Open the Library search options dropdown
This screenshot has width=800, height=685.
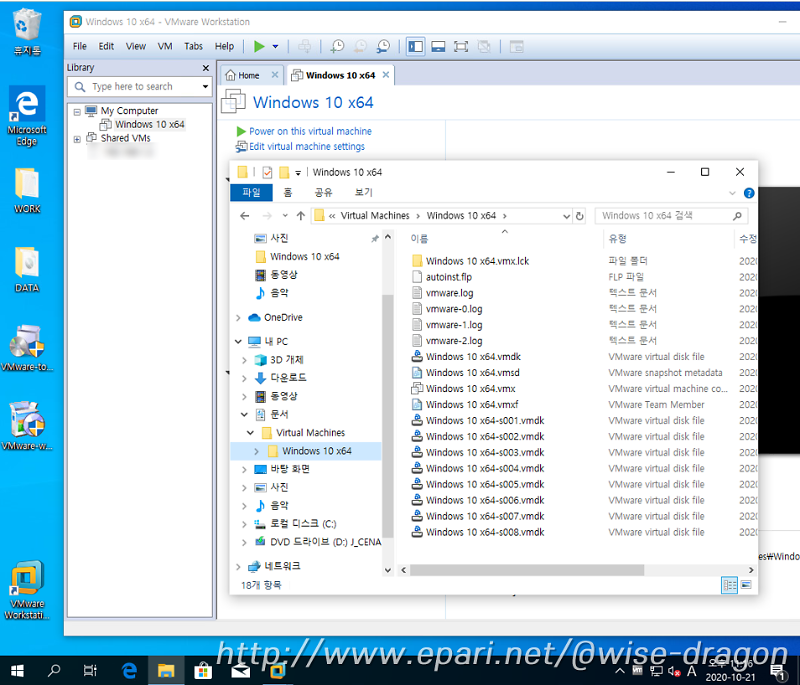coord(205,87)
